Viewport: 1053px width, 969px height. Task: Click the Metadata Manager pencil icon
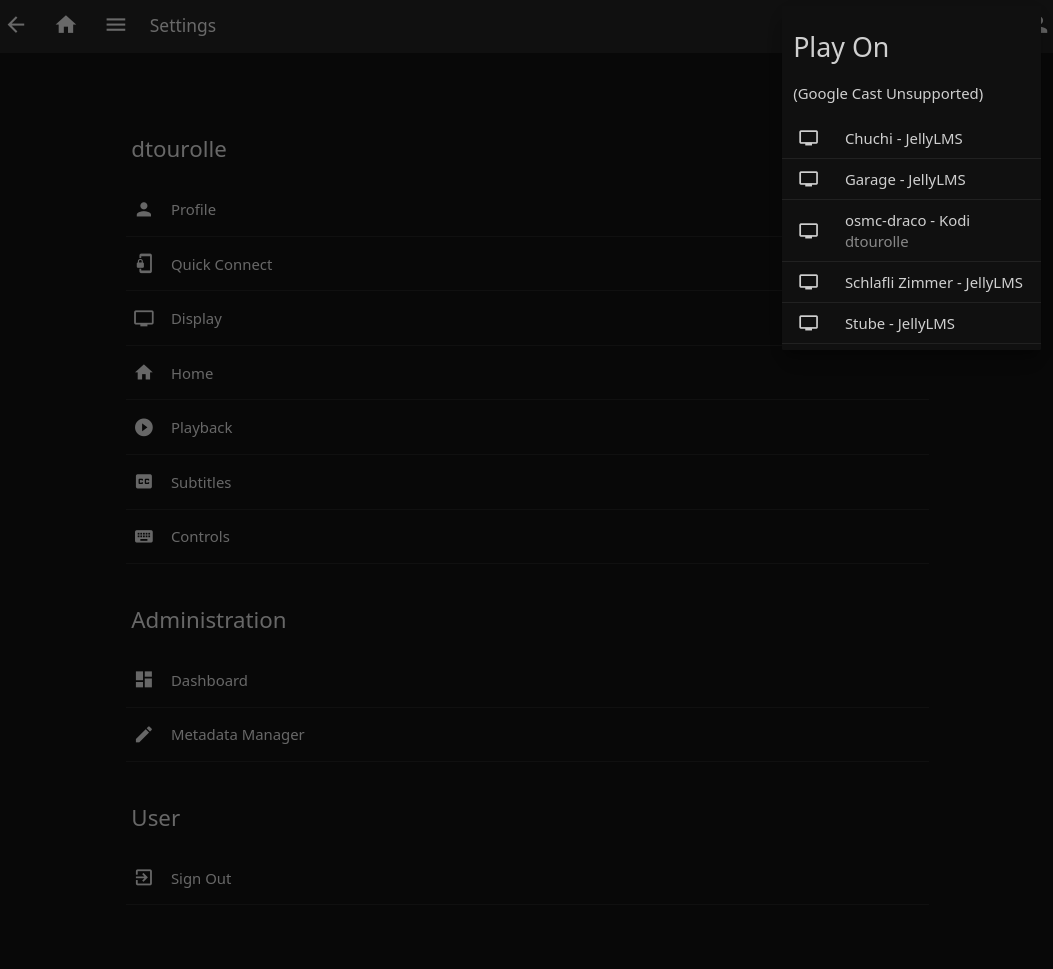coord(143,733)
